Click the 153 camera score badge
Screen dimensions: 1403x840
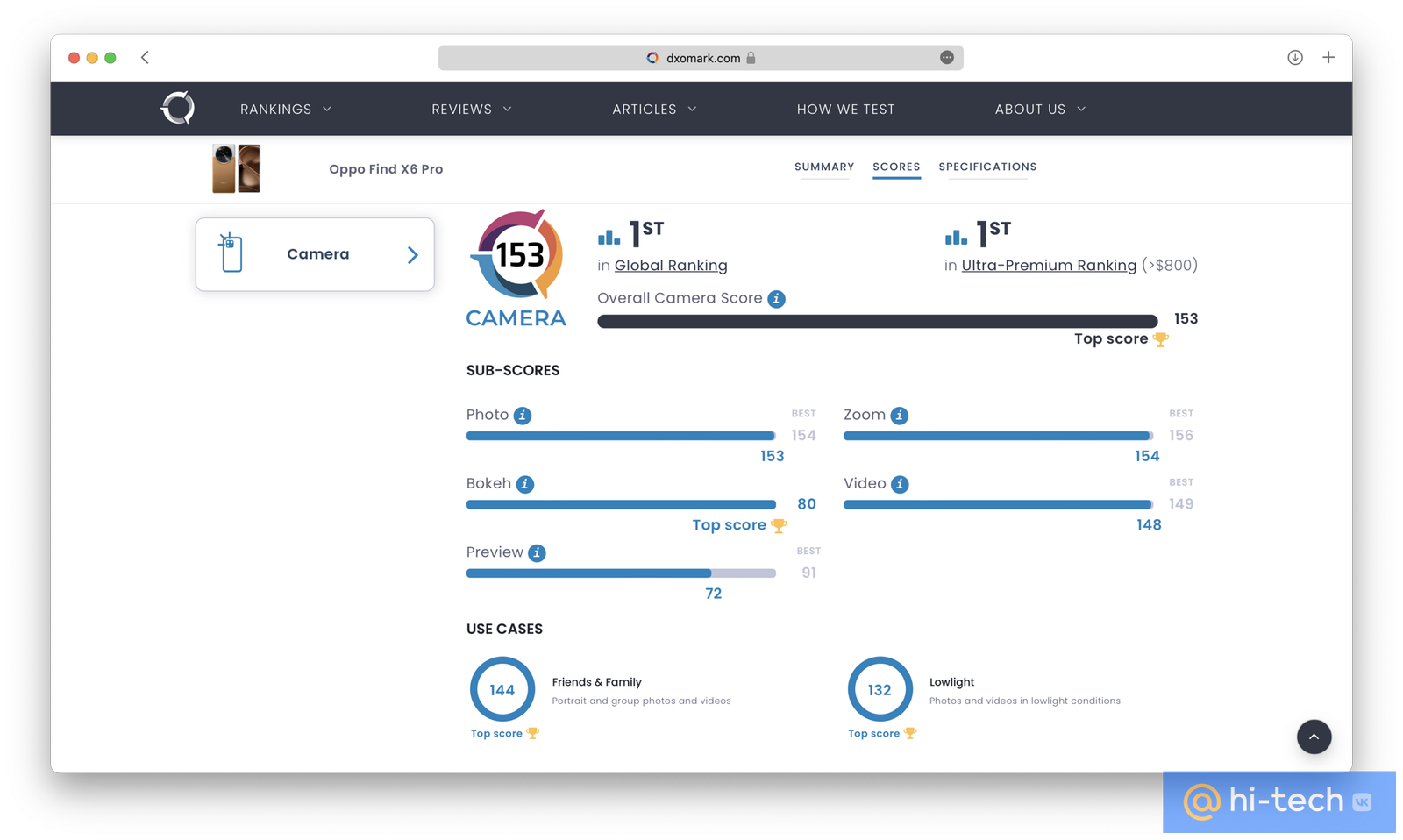pos(517,255)
